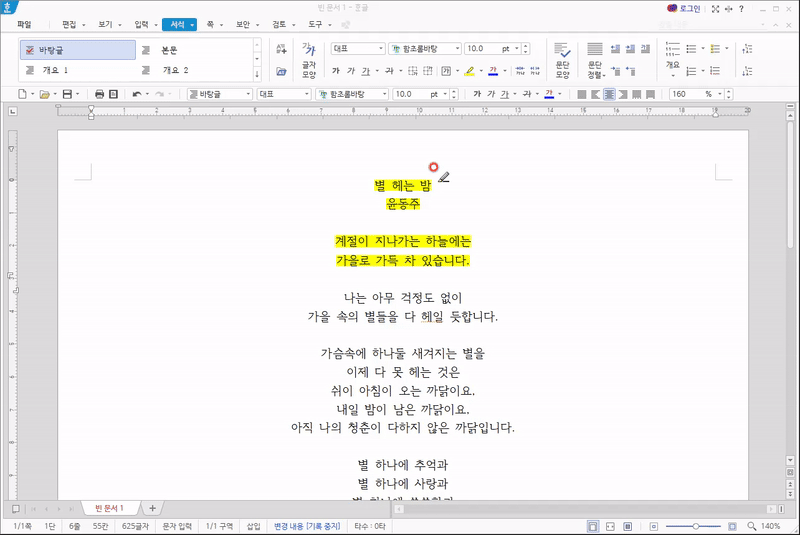Open the lower toolbar font 함초롬바탕 dropdown

click(385, 94)
